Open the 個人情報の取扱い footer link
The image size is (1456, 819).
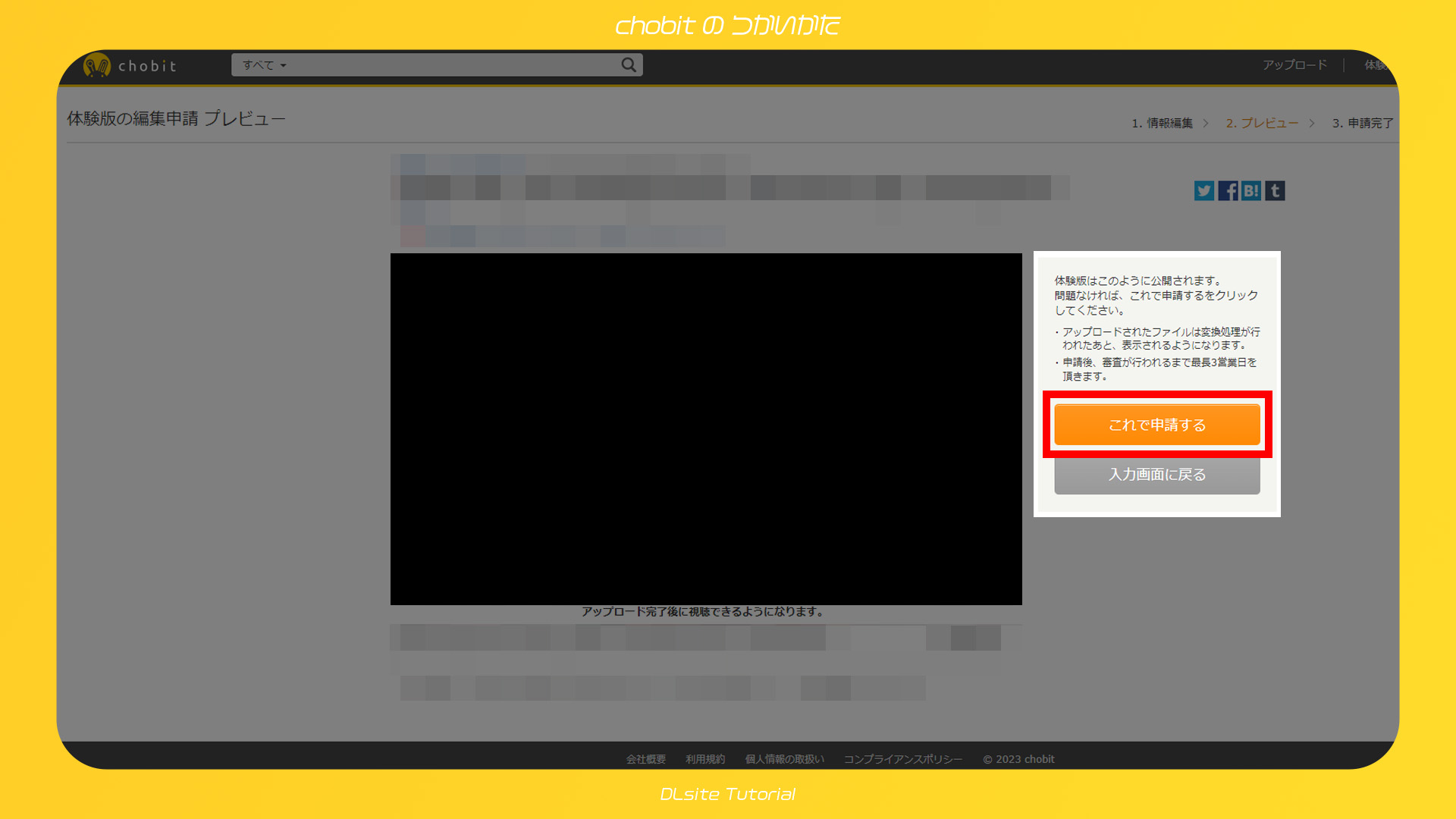[784, 759]
